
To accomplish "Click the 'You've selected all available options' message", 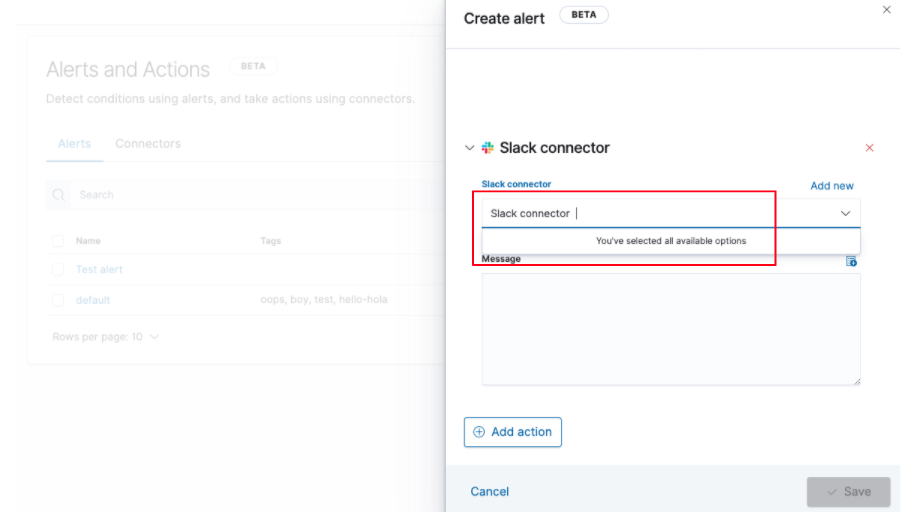I will (671, 241).
